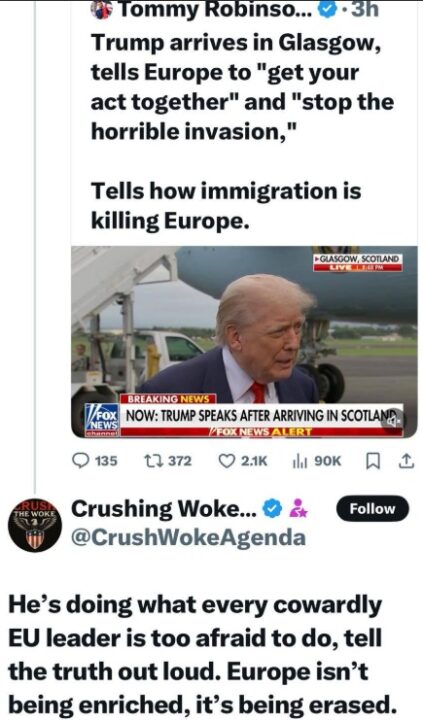Open the Crushing Woke profile avatar

tap(35, 524)
